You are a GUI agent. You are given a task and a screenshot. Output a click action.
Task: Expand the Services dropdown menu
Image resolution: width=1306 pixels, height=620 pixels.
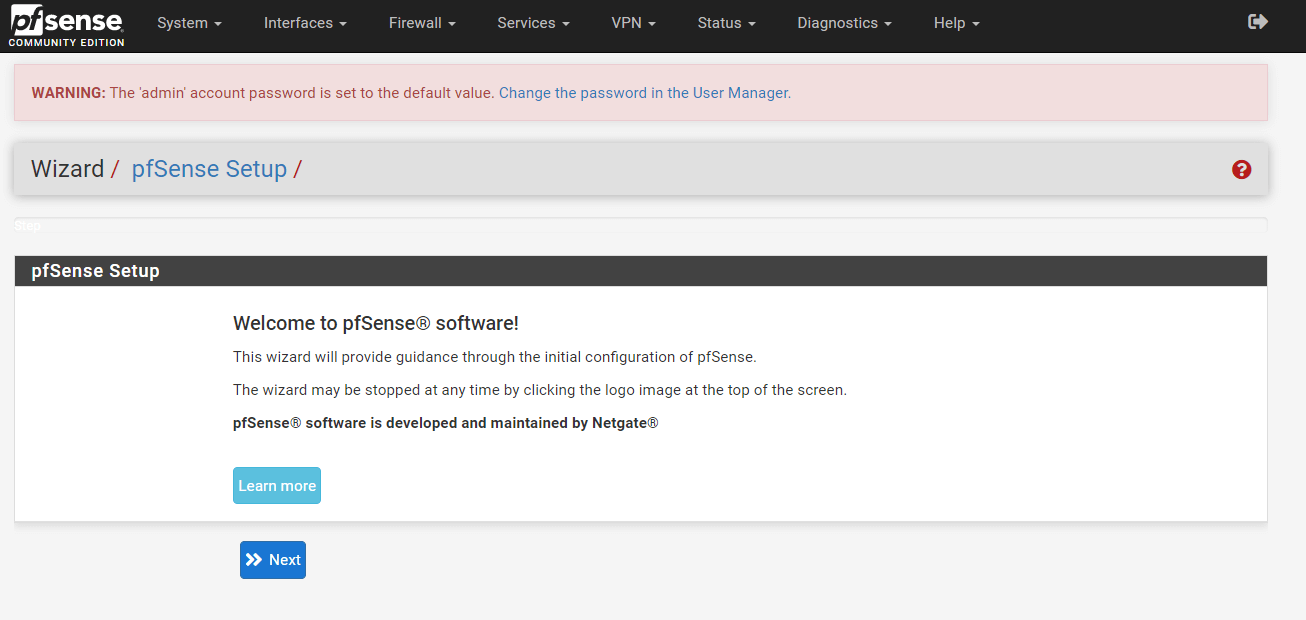[533, 23]
